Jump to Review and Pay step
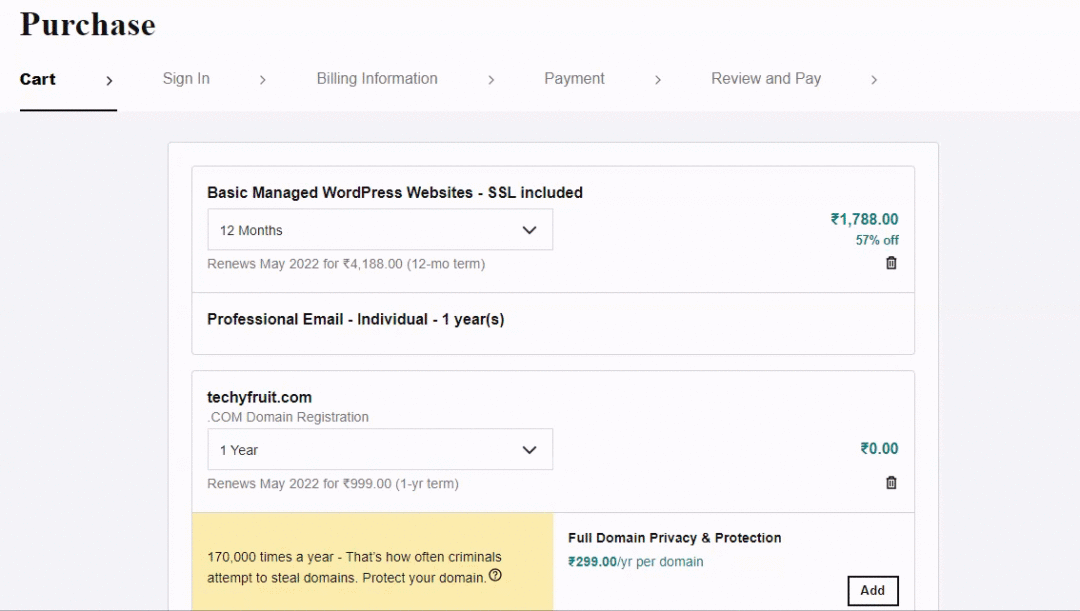The image size is (1080, 611). (x=766, y=79)
